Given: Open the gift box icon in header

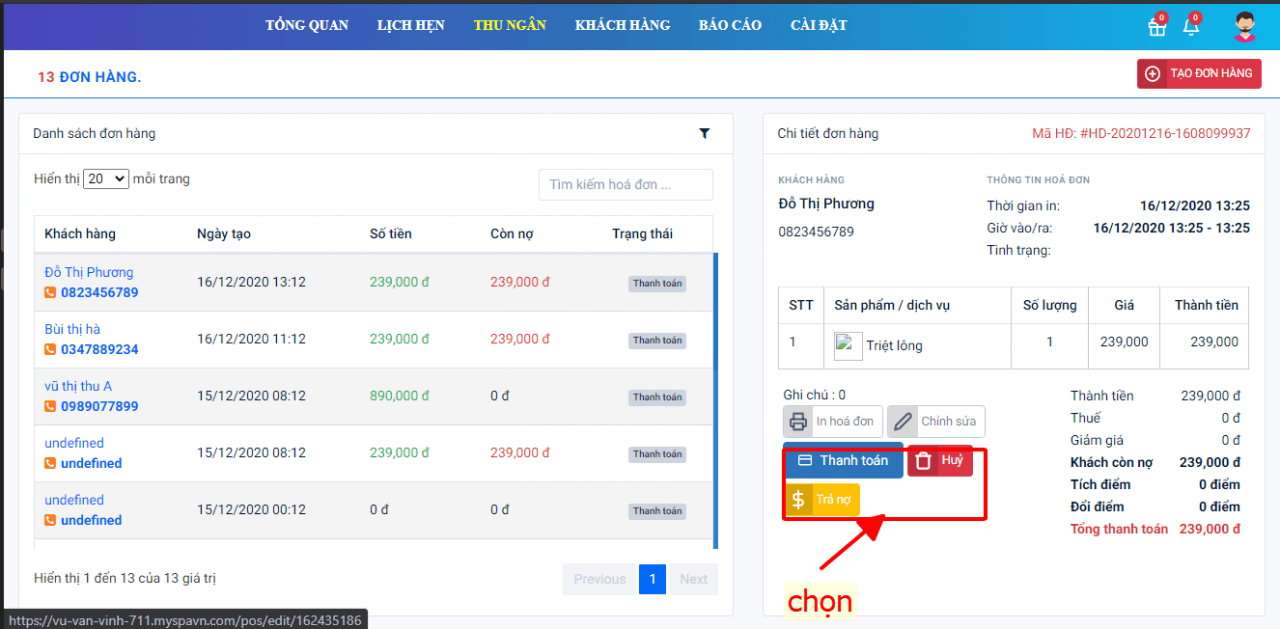Looking at the screenshot, I should (x=1157, y=27).
